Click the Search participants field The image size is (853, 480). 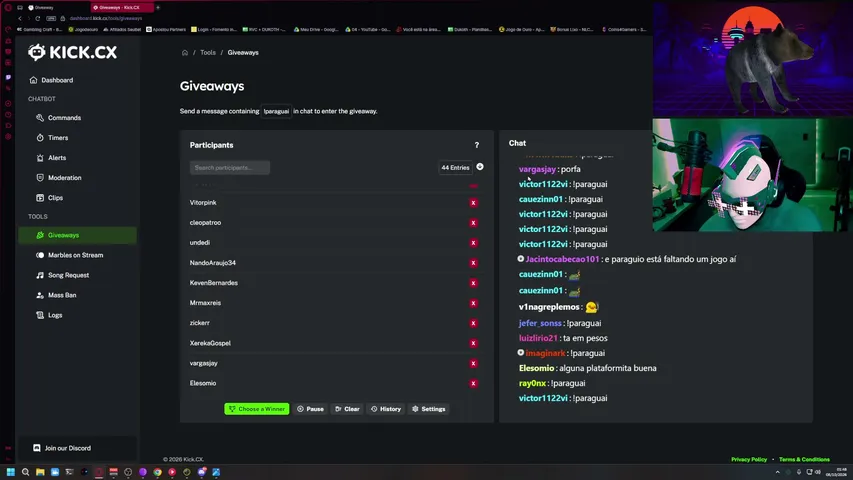pos(230,168)
